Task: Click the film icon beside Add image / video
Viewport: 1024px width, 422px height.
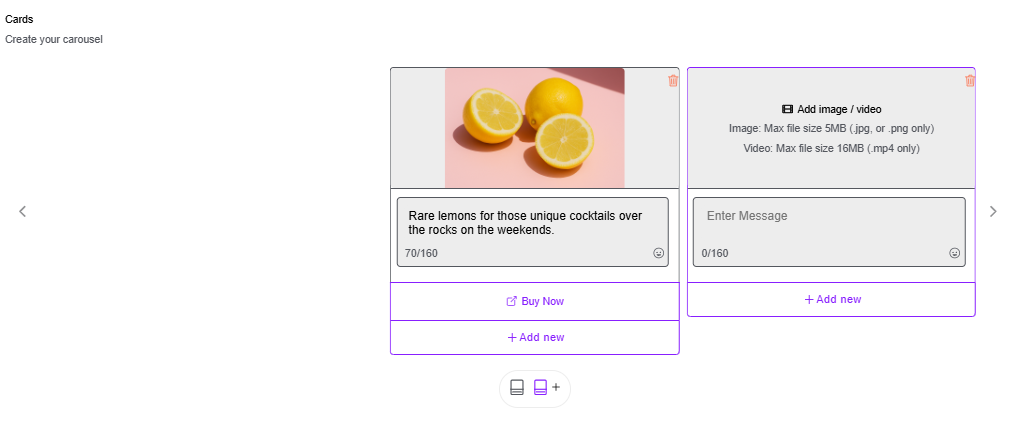Action: 788,109
